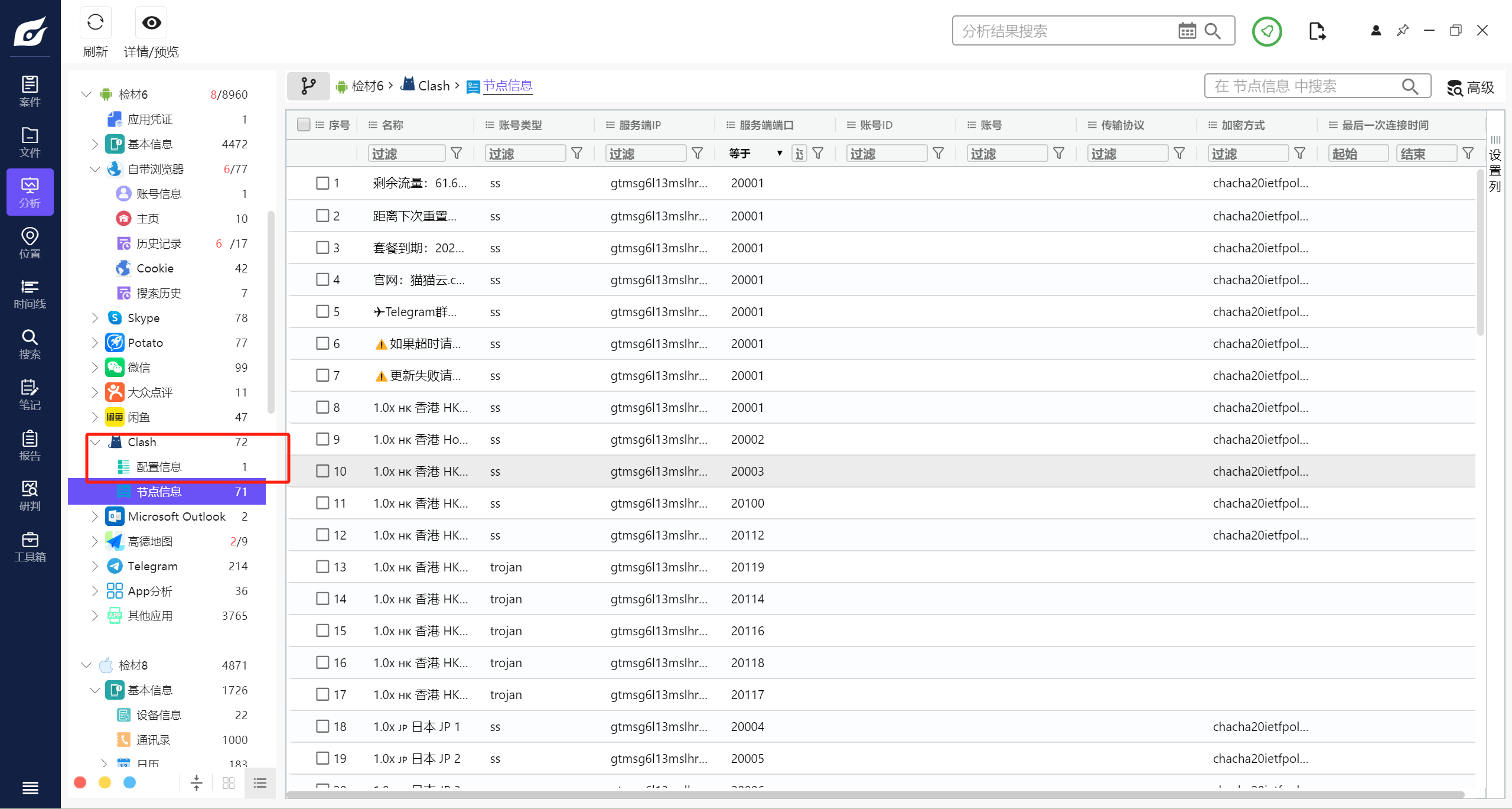The image size is (1512, 809).
Task: Check the select-all checkbox in header
Action: click(304, 125)
